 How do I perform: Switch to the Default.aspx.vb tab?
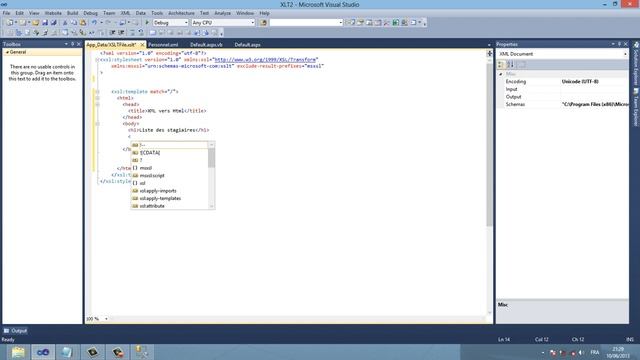coord(206,44)
